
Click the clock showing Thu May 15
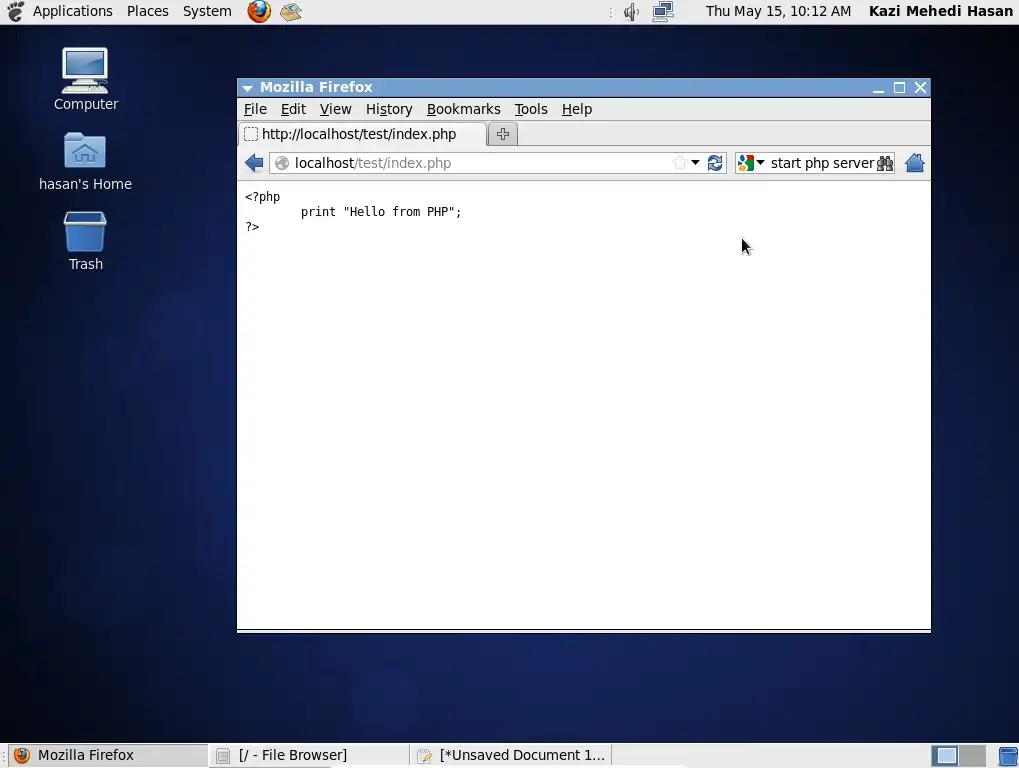(778, 11)
